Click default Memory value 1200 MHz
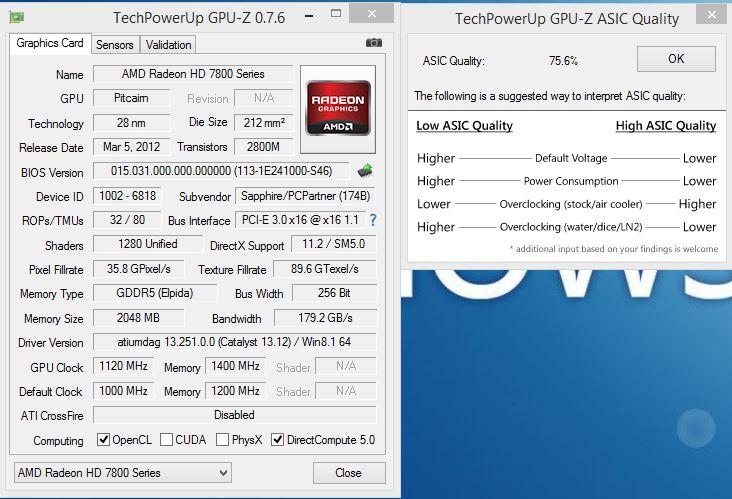 point(236,391)
